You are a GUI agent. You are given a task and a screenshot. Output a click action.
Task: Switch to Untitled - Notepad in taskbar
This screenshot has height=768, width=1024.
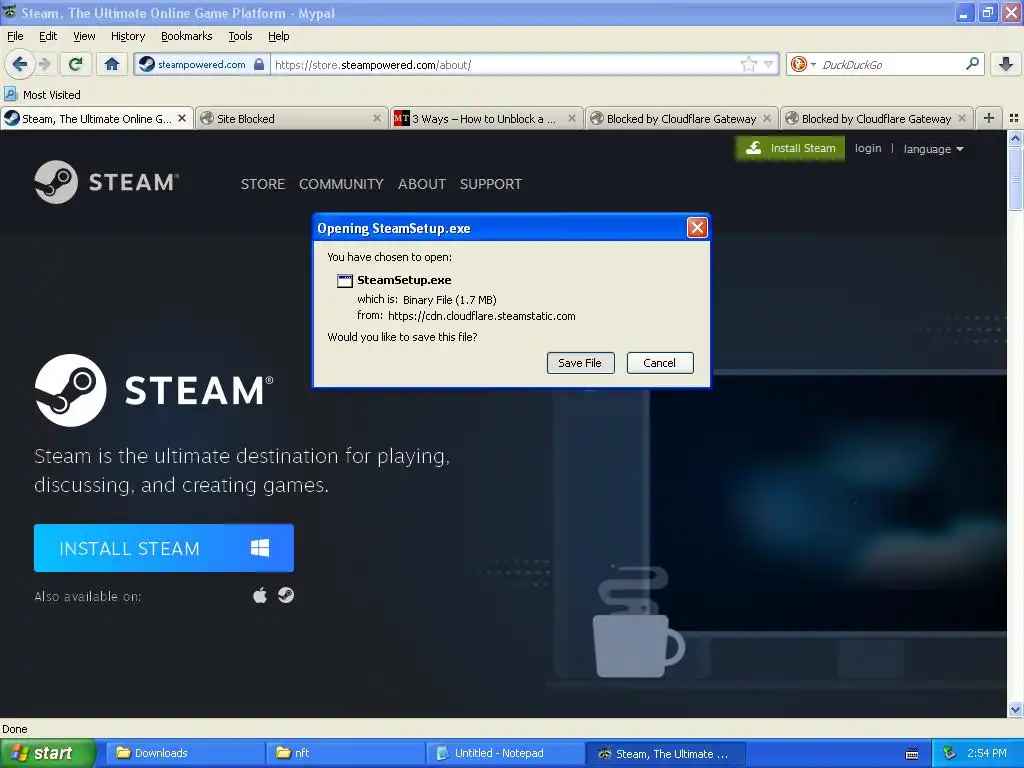pyautogui.click(x=505, y=753)
